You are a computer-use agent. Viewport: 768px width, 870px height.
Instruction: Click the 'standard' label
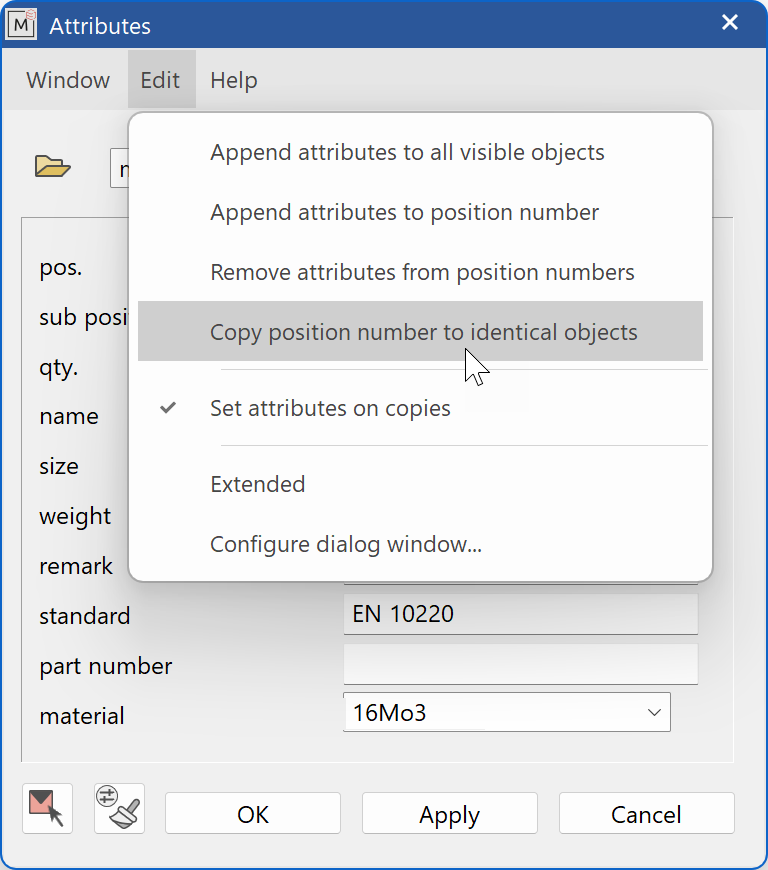pos(84,616)
